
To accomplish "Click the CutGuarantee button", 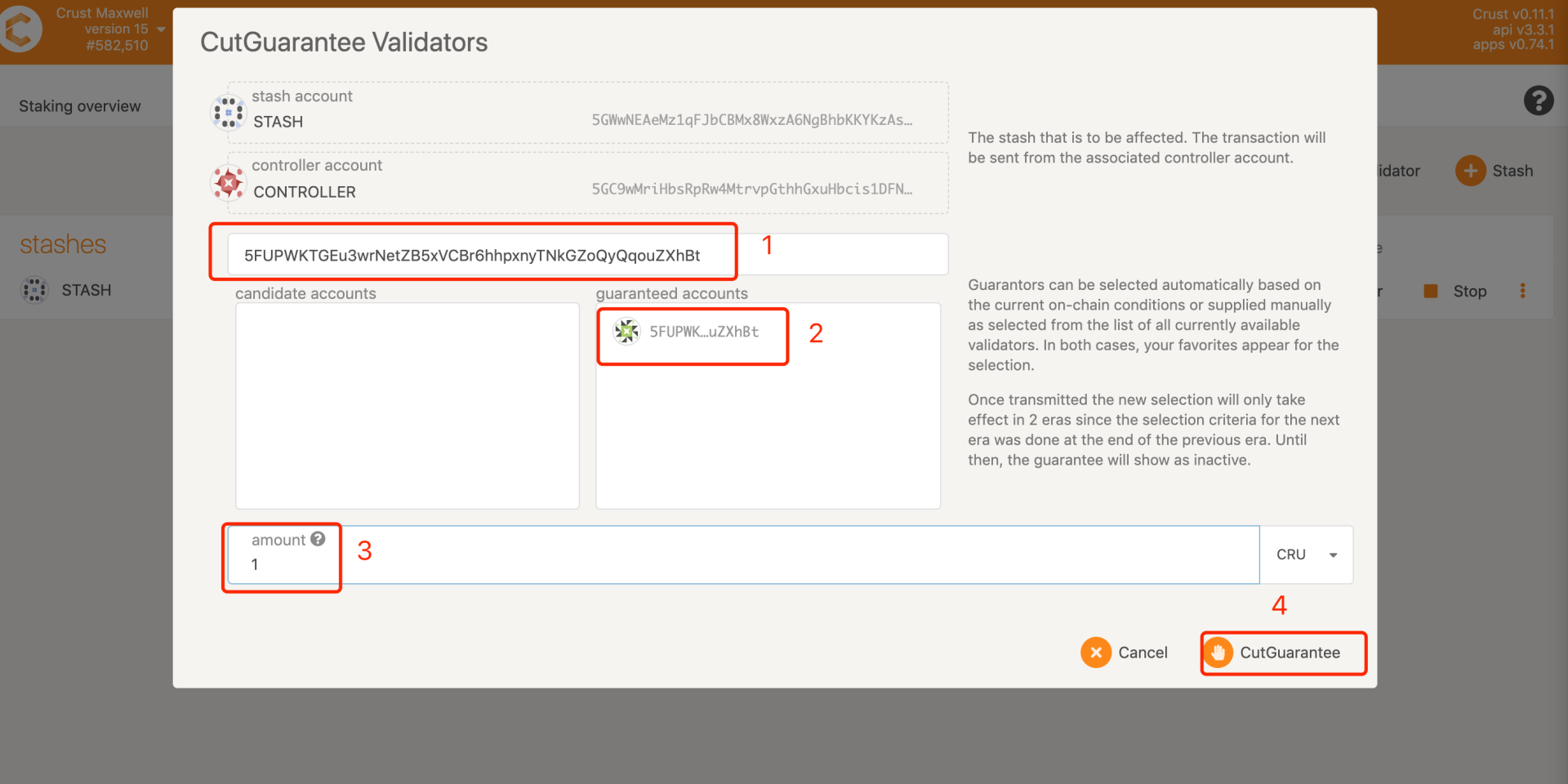I will click(x=1272, y=653).
